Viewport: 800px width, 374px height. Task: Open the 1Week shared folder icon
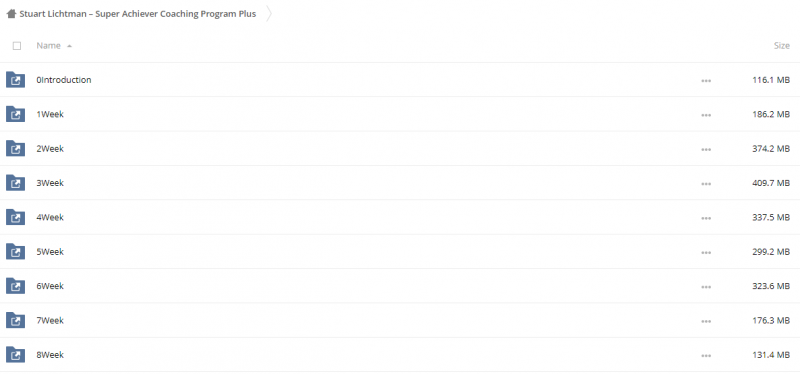pos(15,114)
